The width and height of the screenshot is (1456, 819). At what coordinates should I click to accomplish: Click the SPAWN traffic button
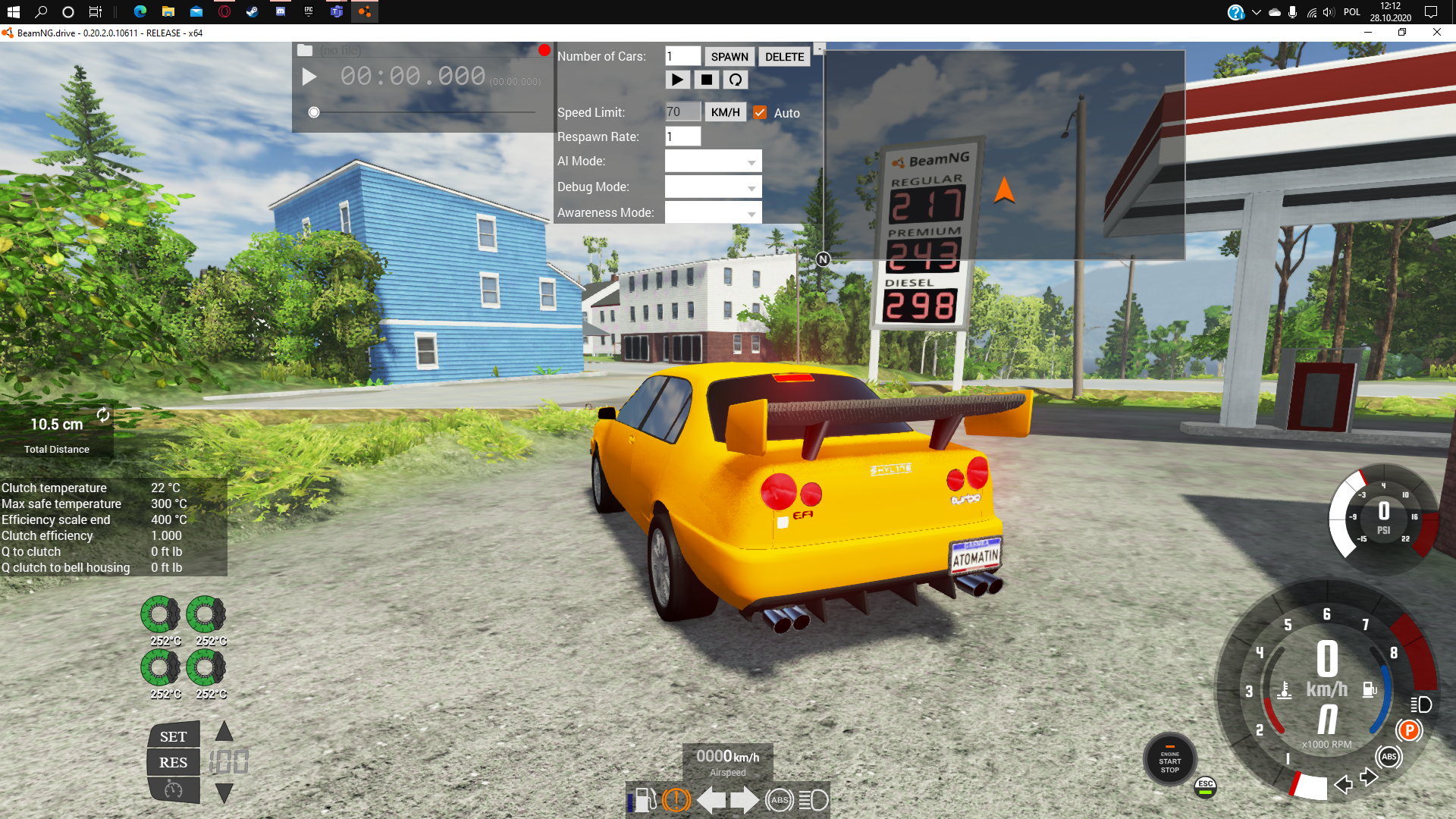[730, 57]
